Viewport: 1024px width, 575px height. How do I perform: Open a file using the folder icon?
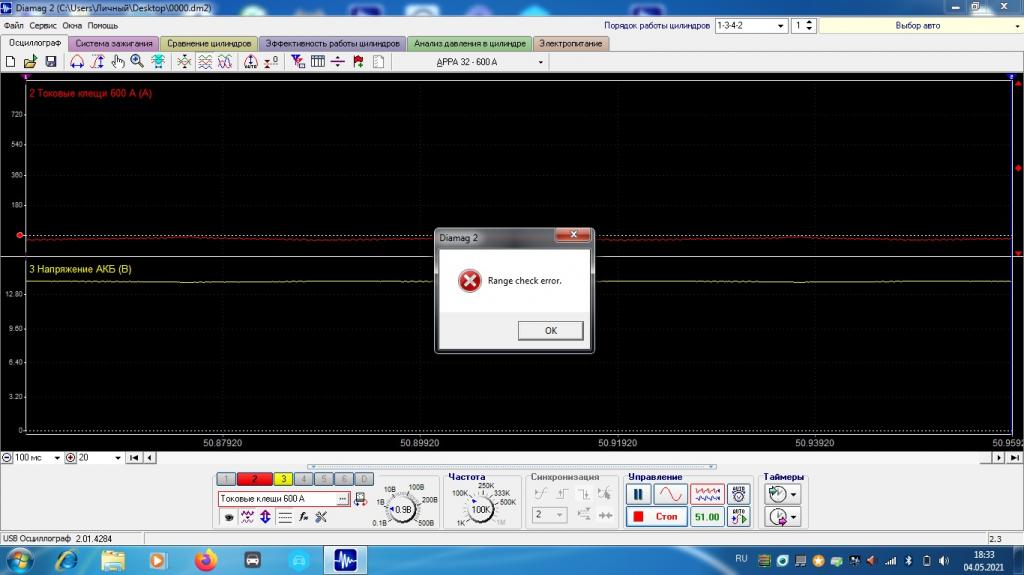pos(30,62)
